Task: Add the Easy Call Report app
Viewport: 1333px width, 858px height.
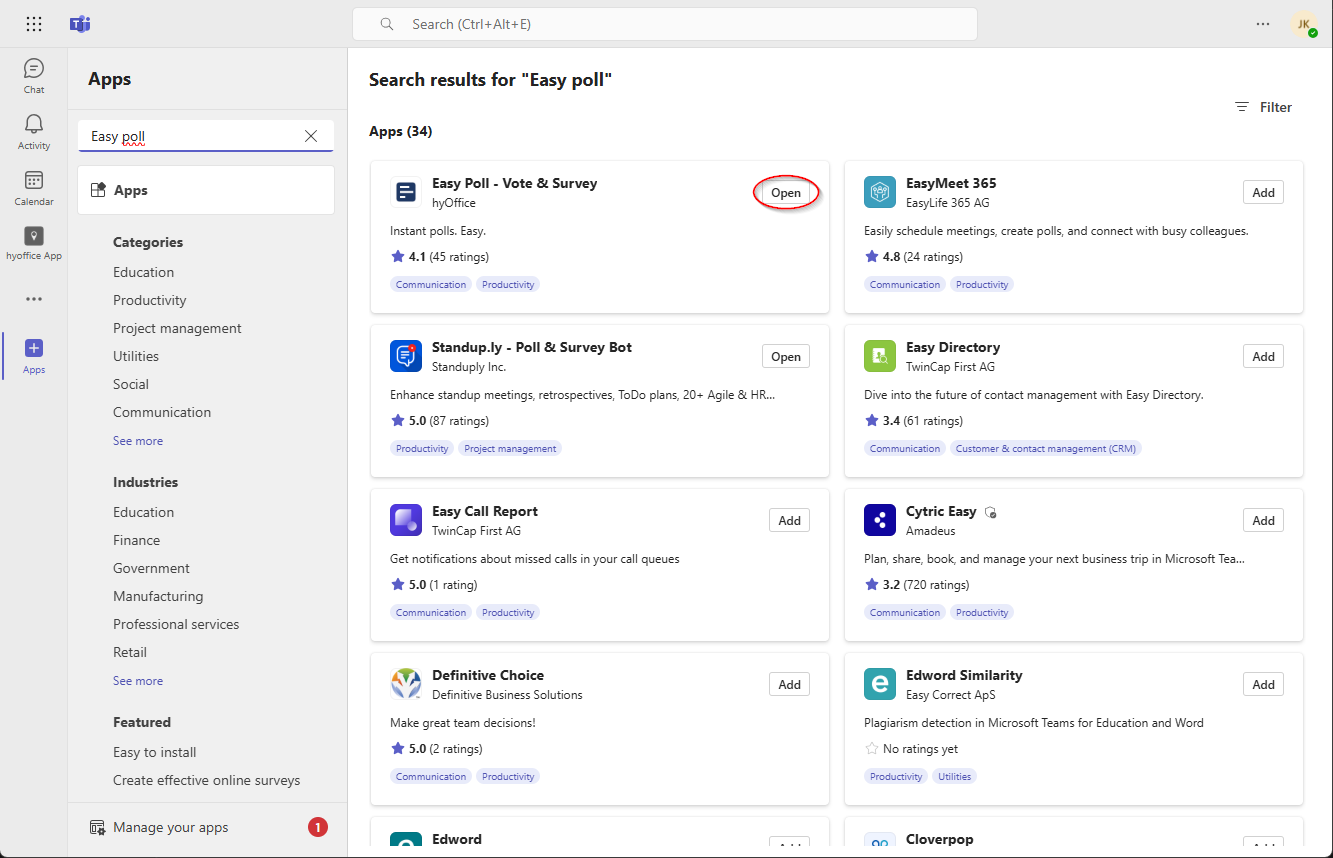Action: pos(789,521)
